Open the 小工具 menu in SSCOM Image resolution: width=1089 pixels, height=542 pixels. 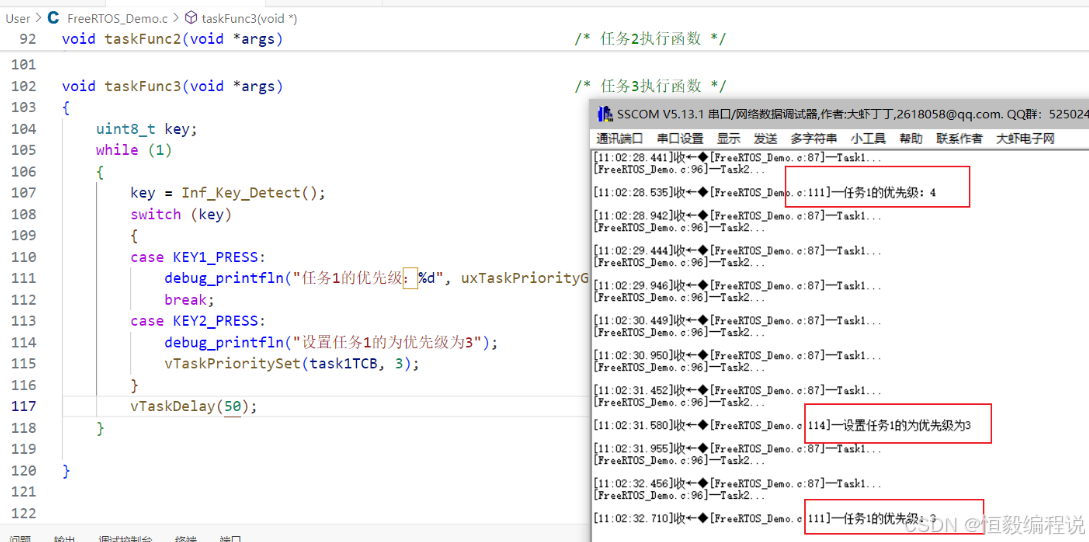click(x=868, y=138)
